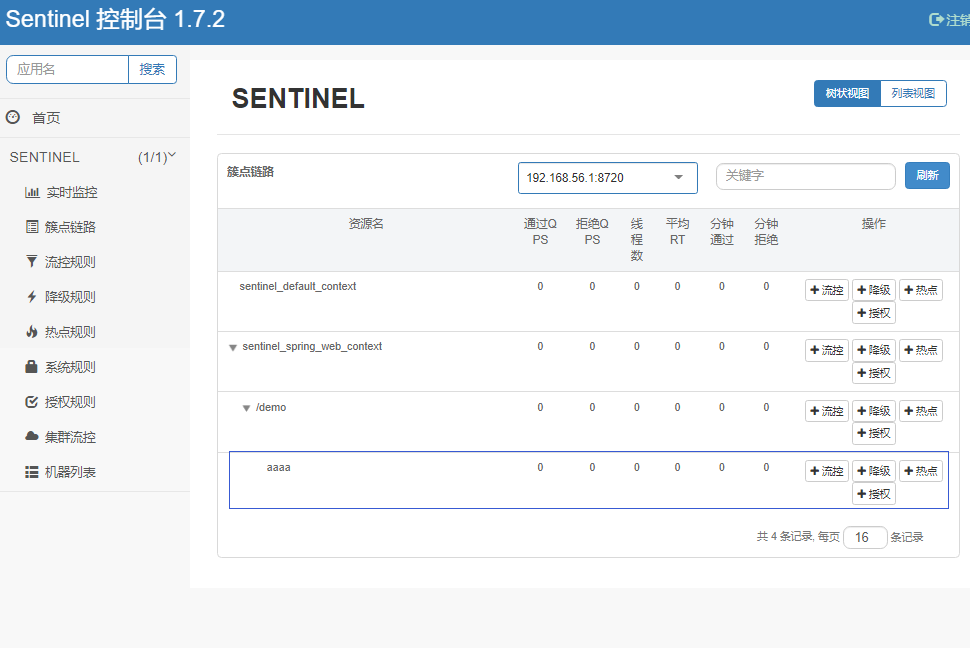This screenshot has height=648, width=970.
Task: Click the 通过QPS column header
Action: [x=540, y=231]
